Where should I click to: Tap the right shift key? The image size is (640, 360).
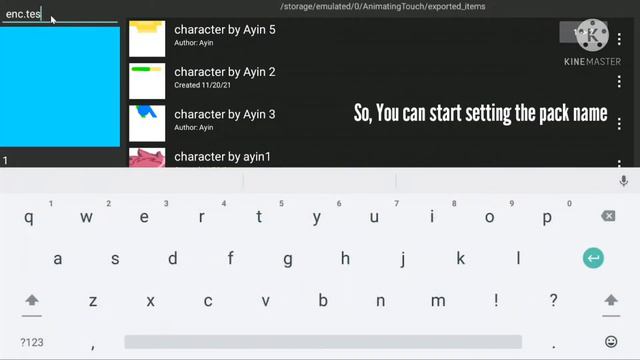tap(611, 301)
